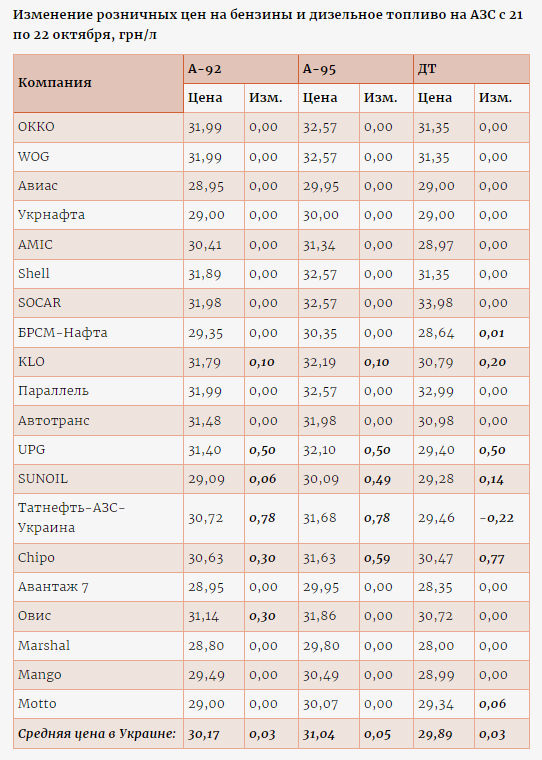Image resolution: width=542 pixels, height=760 pixels.
Task: Click БРСМ-Нафта diesel change value 0,01
Action: coord(492,333)
